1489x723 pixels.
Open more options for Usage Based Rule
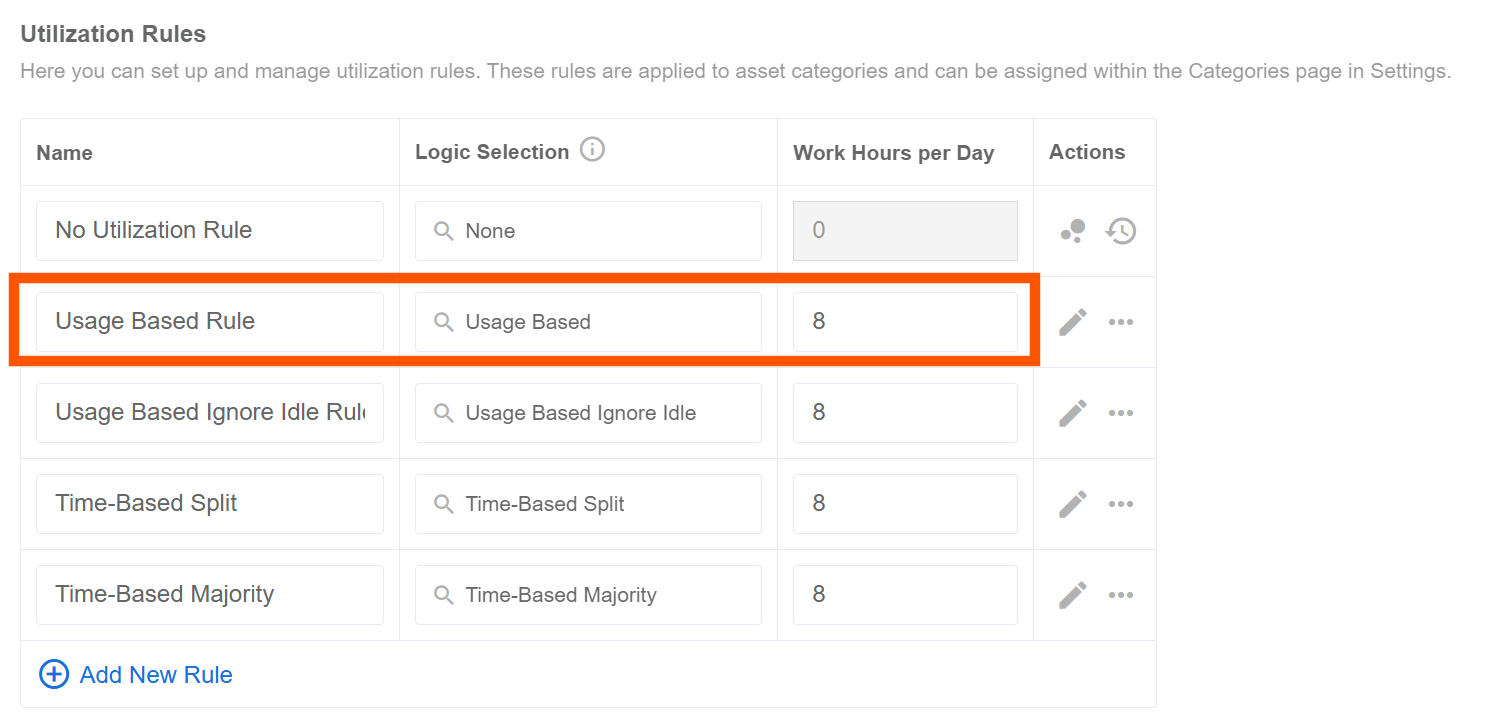[1121, 322]
